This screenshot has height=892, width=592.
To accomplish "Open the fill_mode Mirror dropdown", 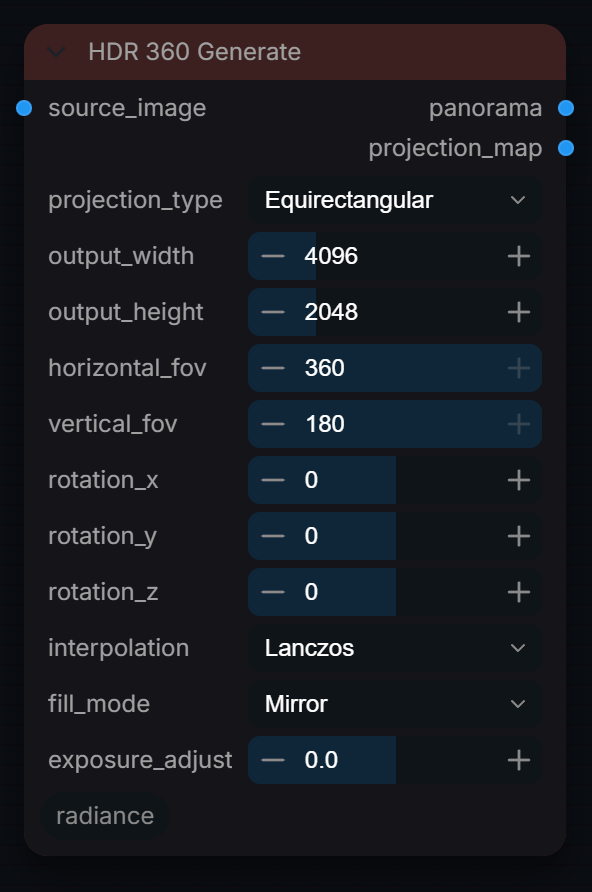I will pyautogui.click(x=395, y=704).
